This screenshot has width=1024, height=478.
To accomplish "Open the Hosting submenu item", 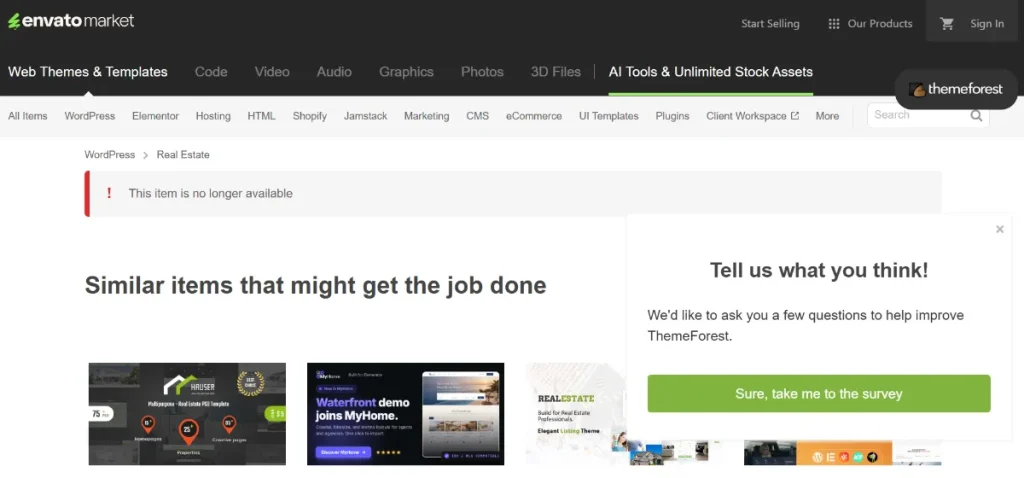I will coord(213,116).
